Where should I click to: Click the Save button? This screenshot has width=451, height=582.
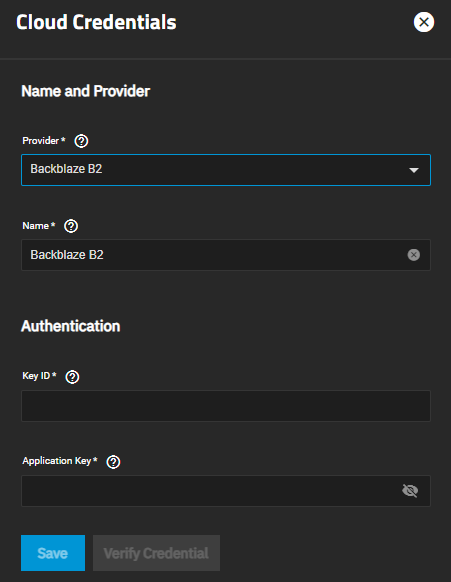tap(53, 553)
